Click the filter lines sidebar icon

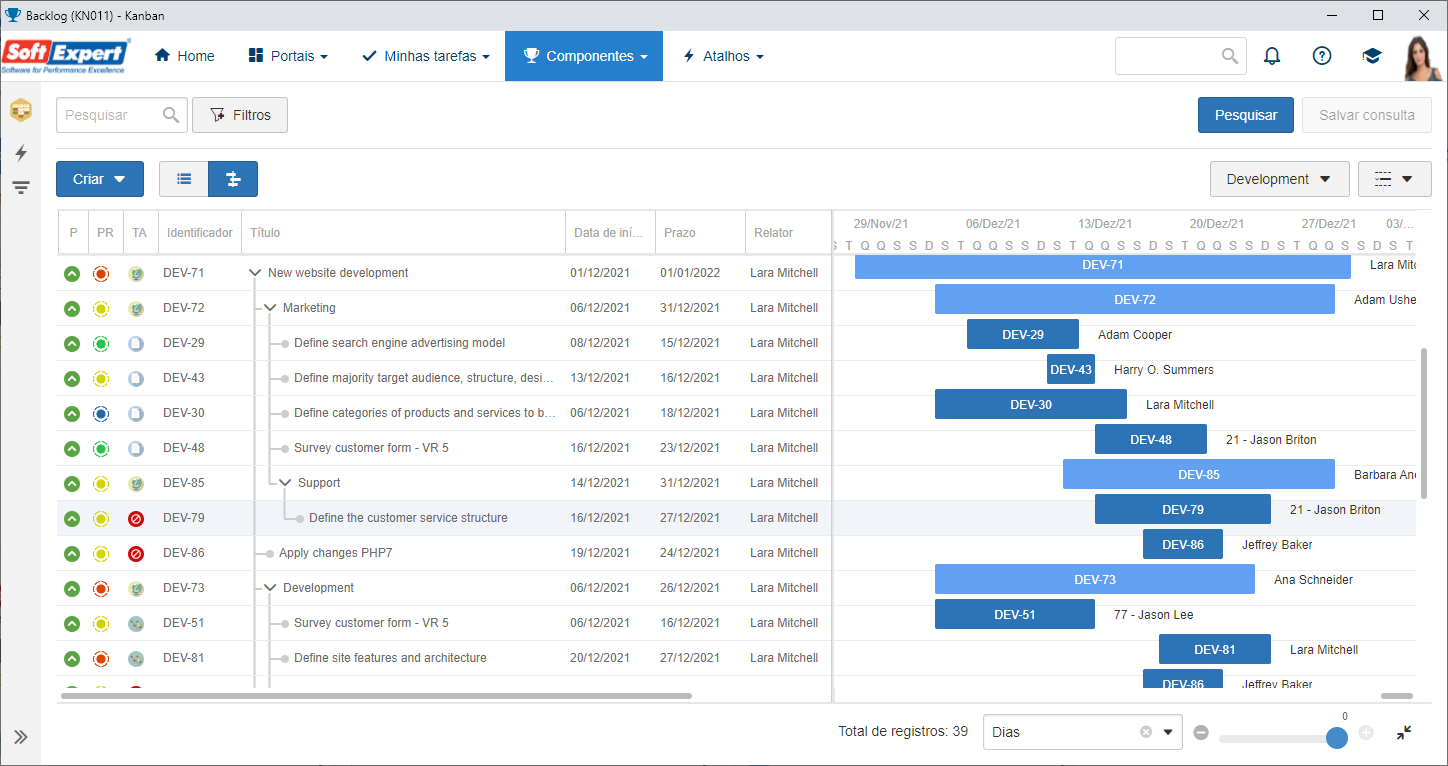(21, 187)
